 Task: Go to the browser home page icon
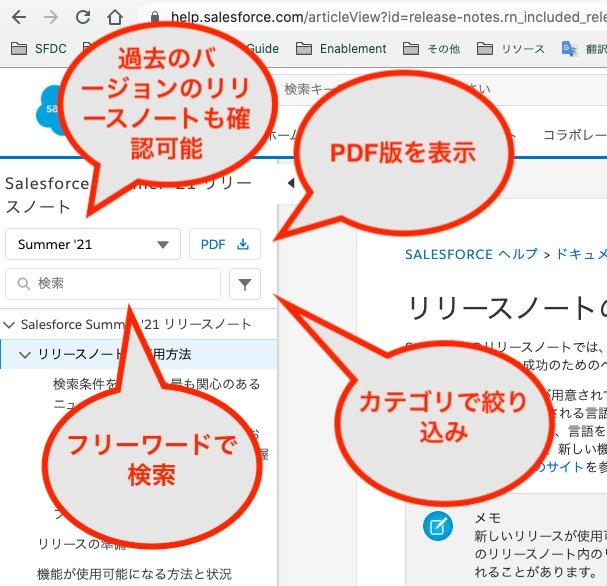(115, 17)
